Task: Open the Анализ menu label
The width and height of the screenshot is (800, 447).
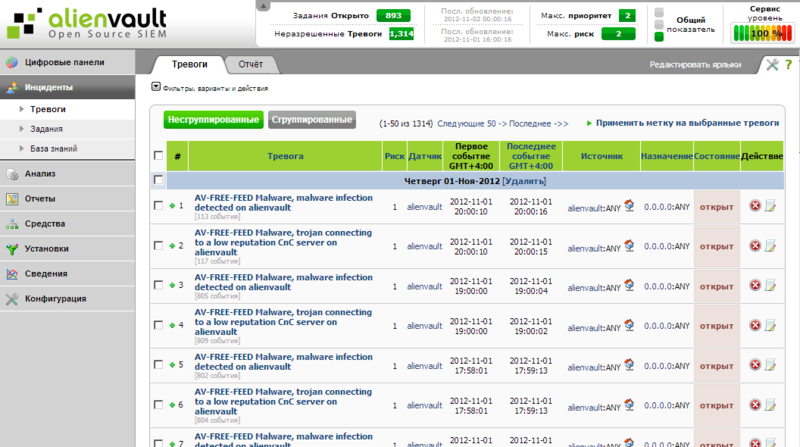Action: point(40,173)
